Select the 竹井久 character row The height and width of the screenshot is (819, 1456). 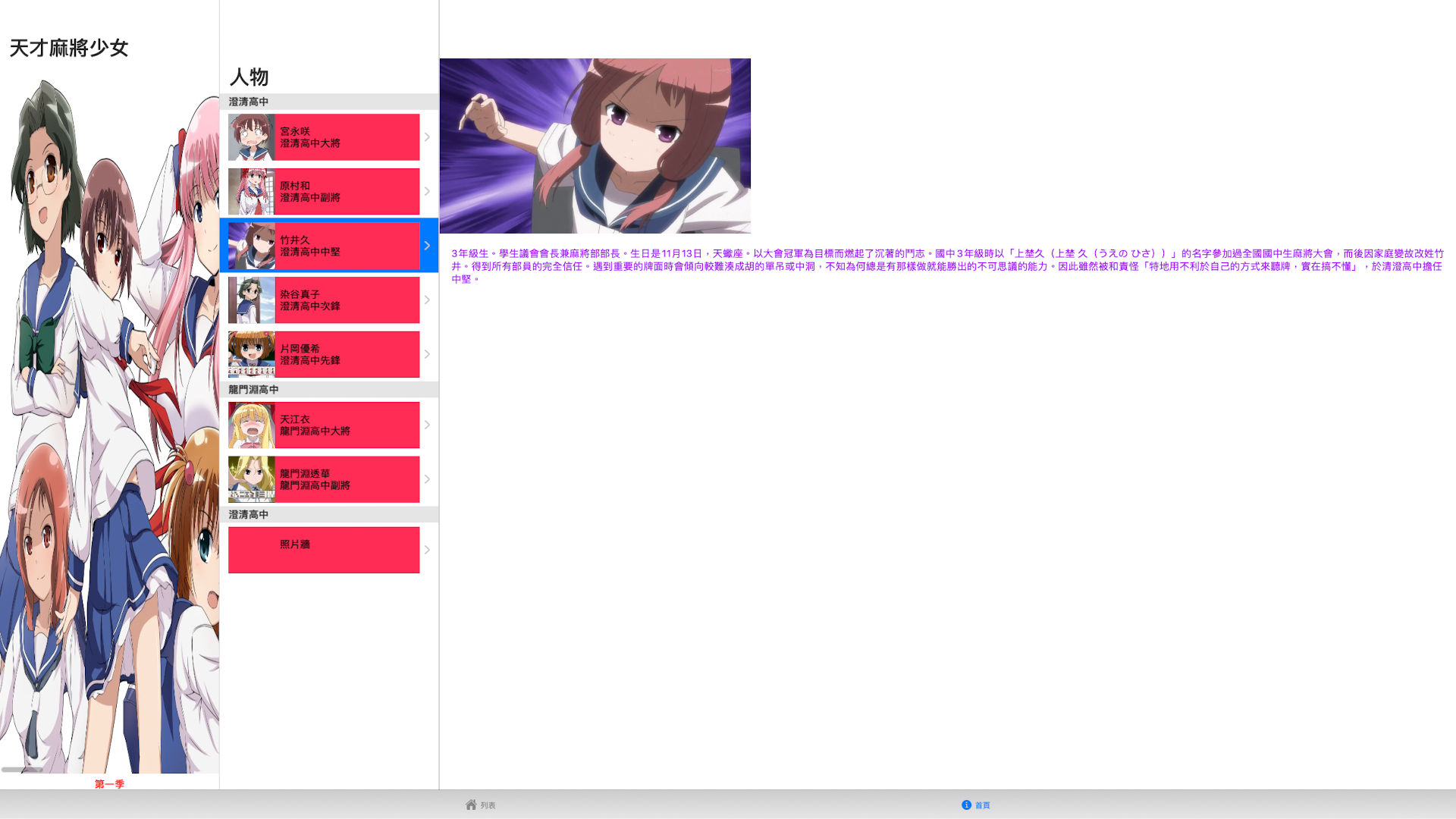[x=329, y=246]
